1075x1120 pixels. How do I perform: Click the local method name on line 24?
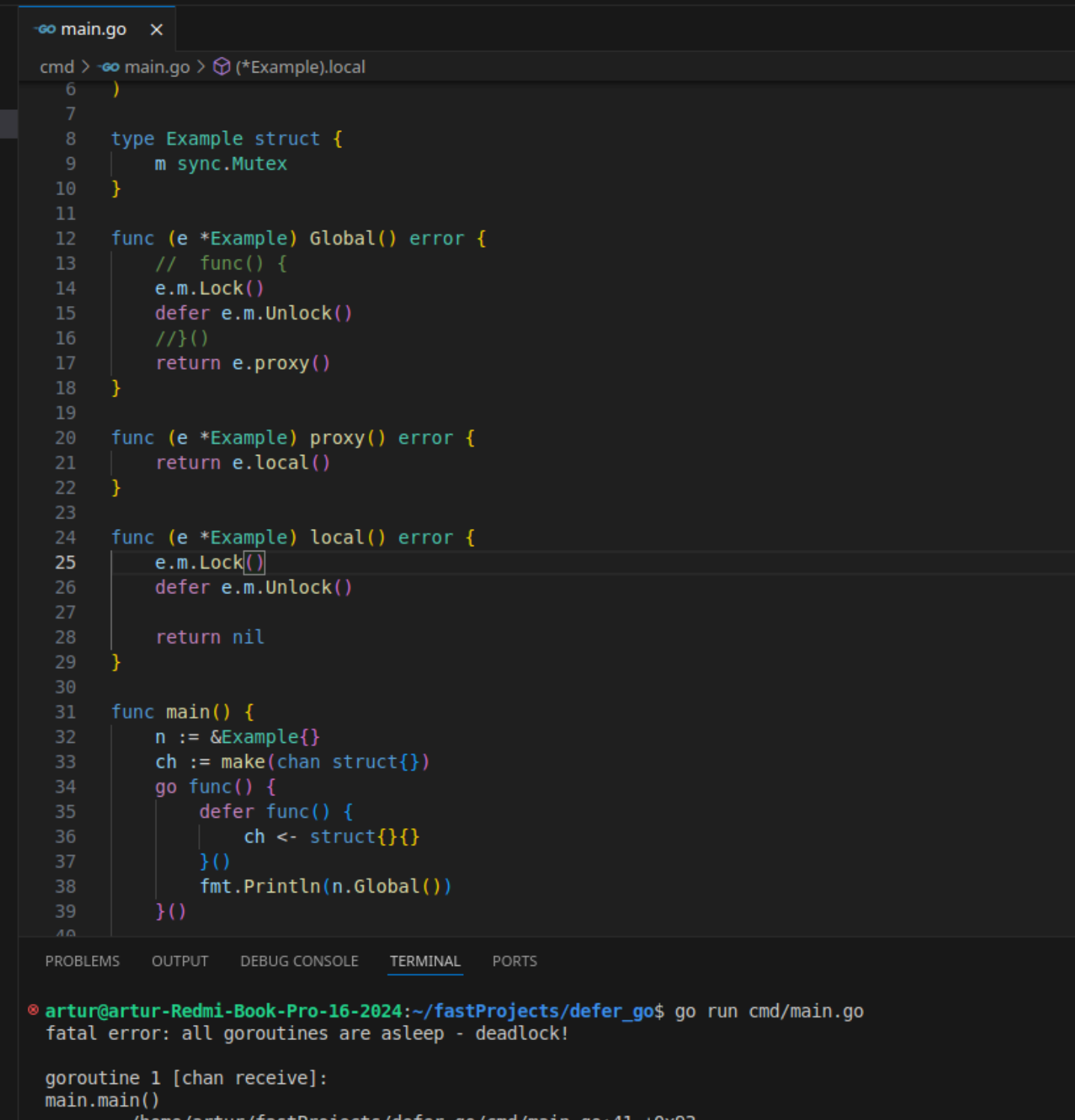coord(337,537)
